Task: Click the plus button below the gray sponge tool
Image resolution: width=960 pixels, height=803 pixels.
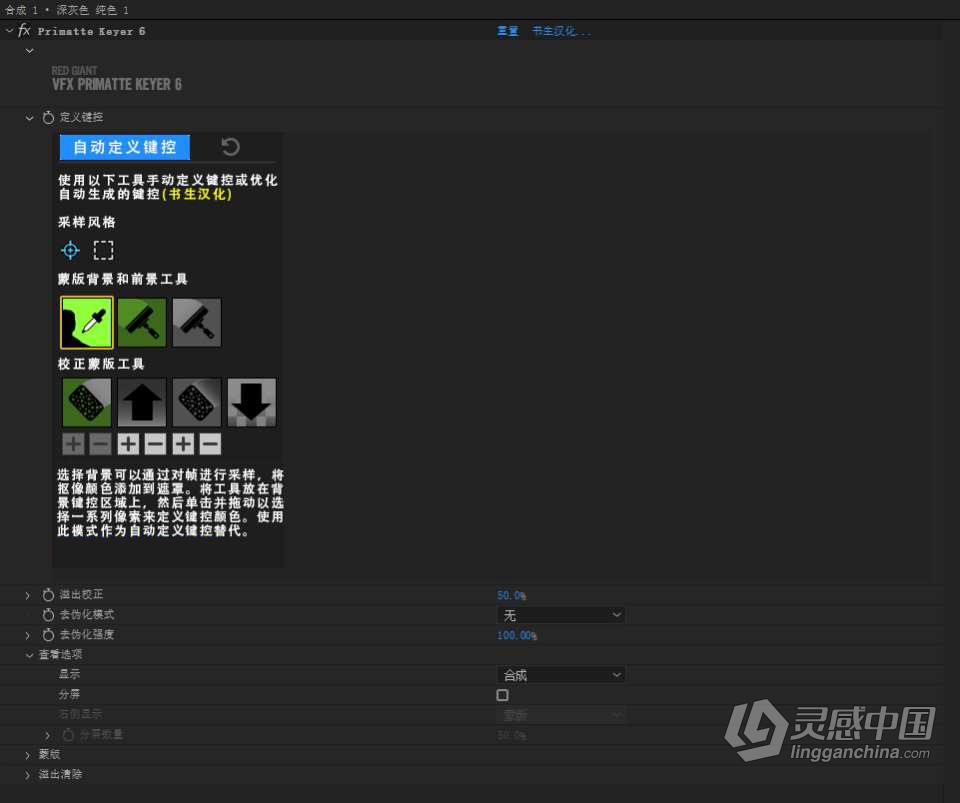Action: [x=183, y=444]
